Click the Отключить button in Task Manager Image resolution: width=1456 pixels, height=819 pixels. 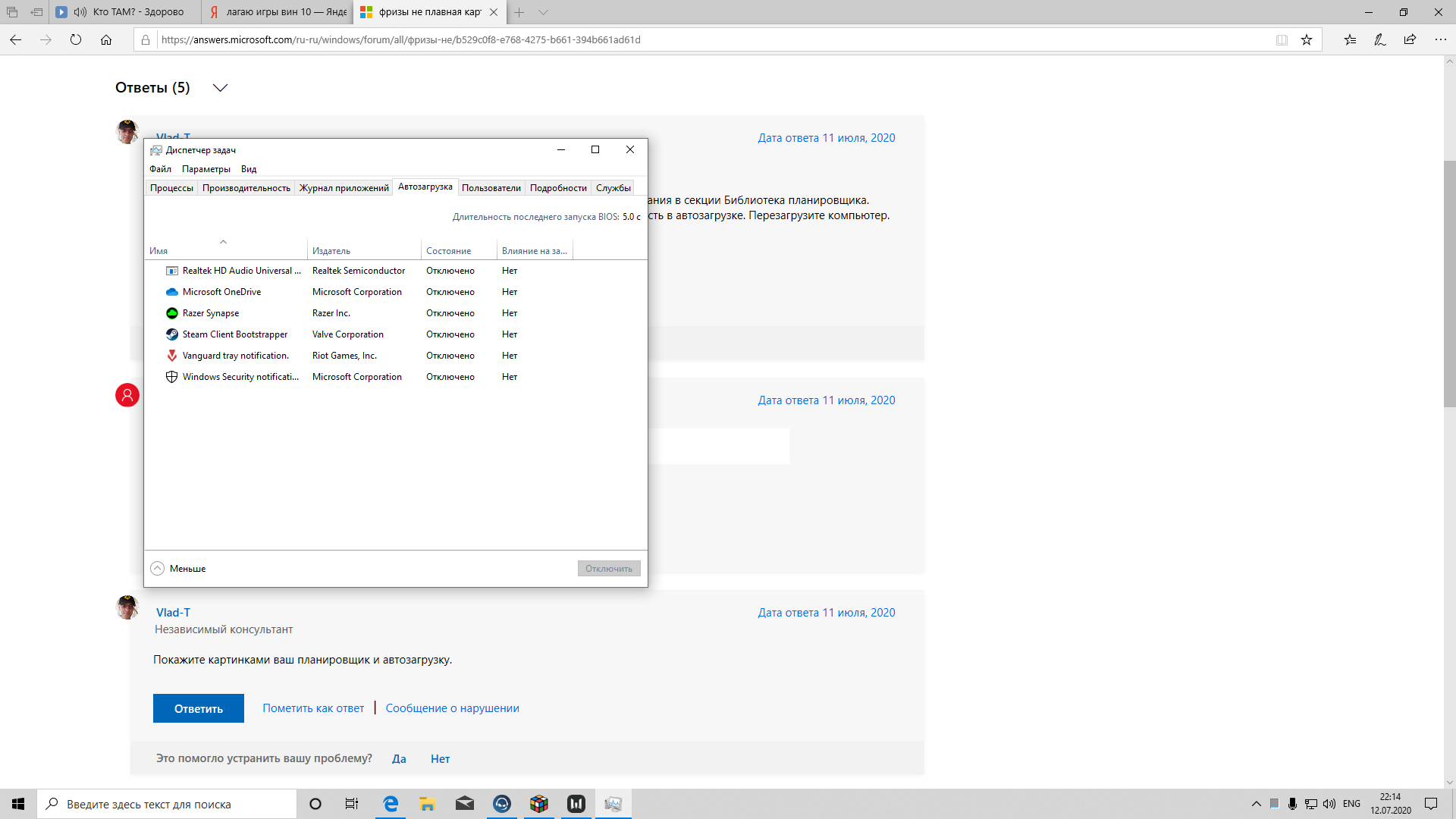pyautogui.click(x=609, y=569)
